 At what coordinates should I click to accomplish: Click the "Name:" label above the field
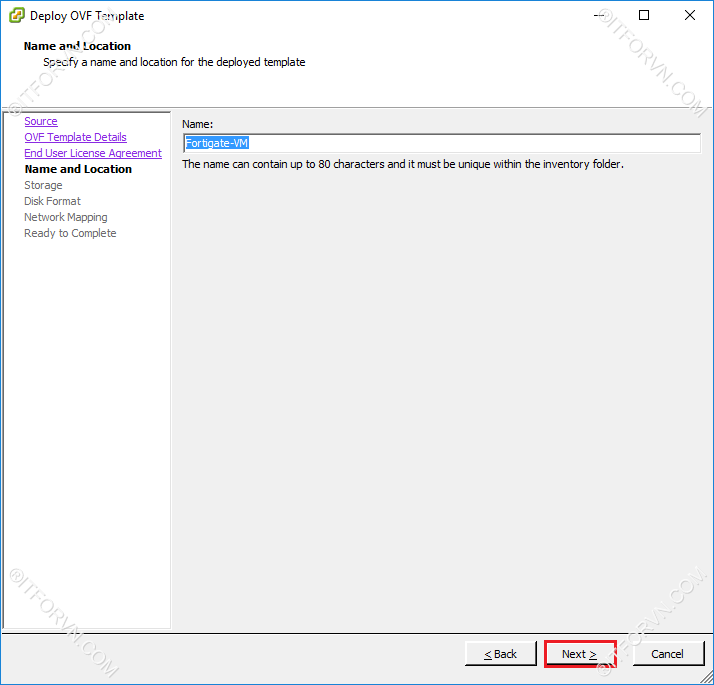click(198, 124)
